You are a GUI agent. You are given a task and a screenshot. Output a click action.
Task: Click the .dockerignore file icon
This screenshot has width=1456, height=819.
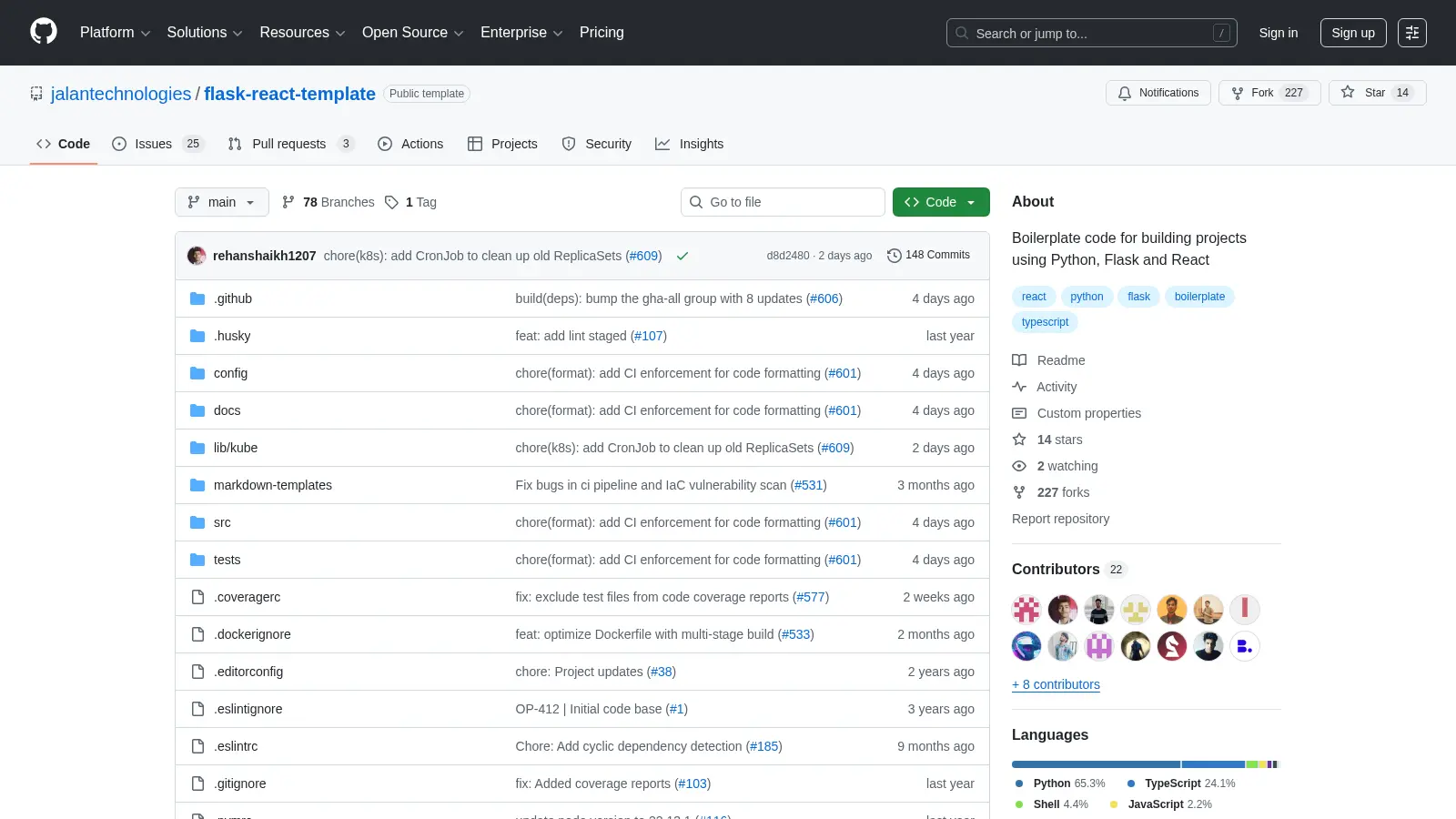tap(197, 634)
